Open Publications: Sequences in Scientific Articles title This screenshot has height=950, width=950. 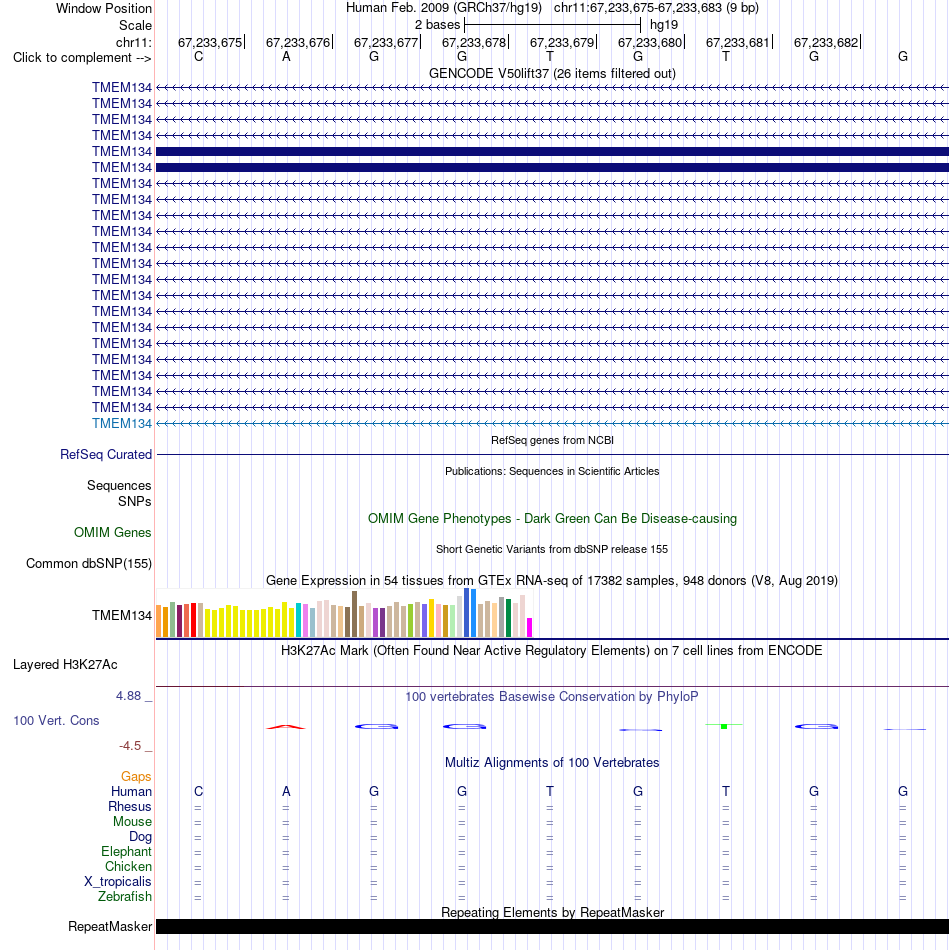[552, 471]
